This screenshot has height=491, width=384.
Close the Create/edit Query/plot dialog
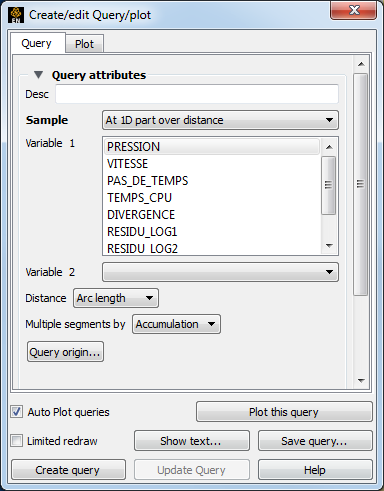click(x=353, y=10)
